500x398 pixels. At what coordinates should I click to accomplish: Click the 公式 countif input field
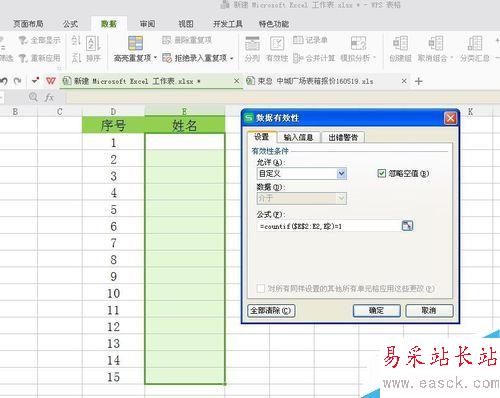point(328,226)
